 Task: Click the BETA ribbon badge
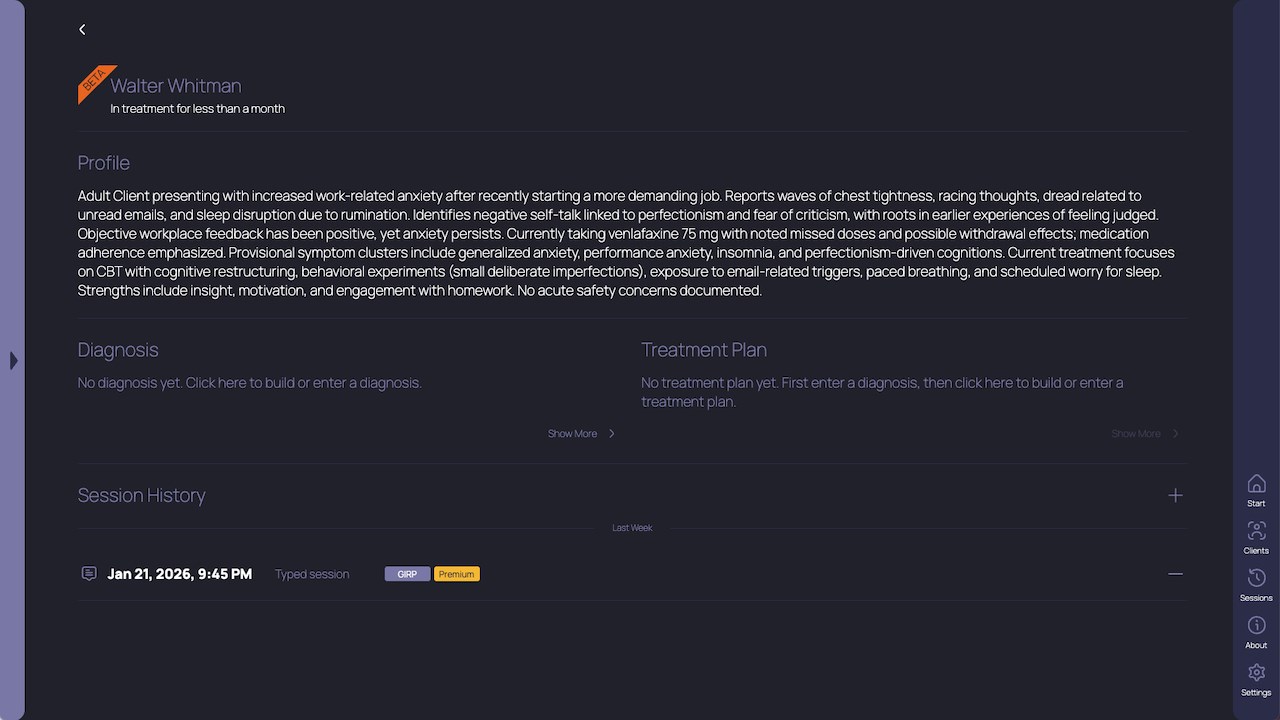[94, 82]
